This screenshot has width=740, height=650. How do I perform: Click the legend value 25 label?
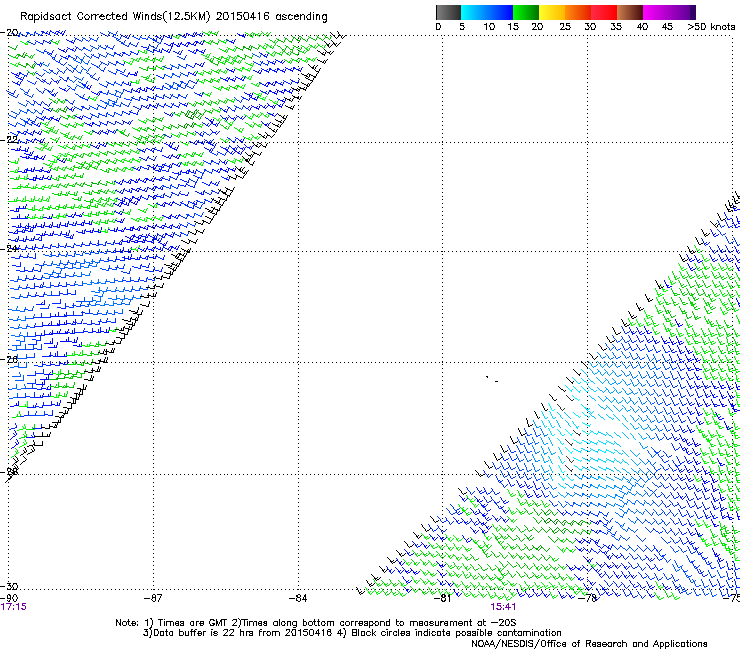tap(565, 27)
